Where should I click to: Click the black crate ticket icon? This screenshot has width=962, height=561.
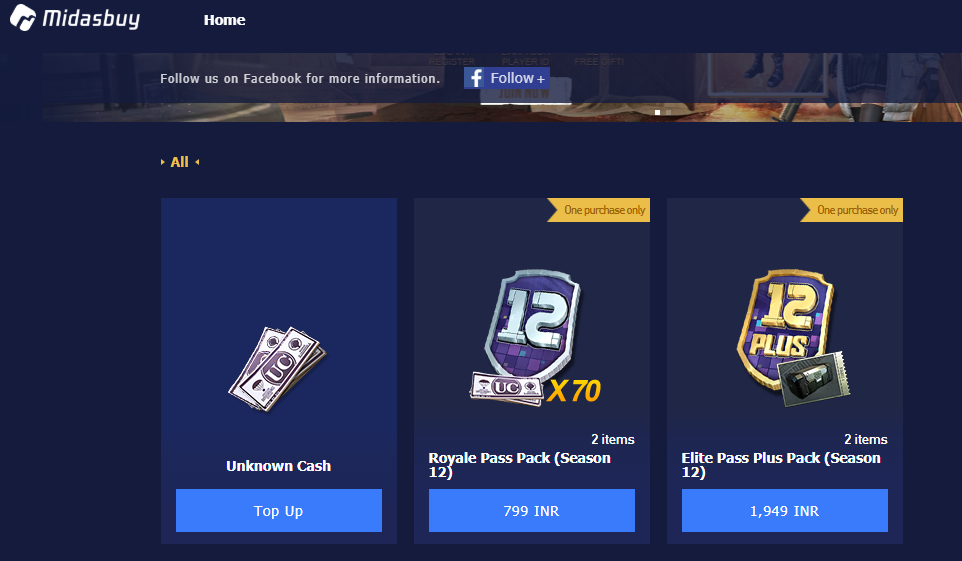coord(814,379)
